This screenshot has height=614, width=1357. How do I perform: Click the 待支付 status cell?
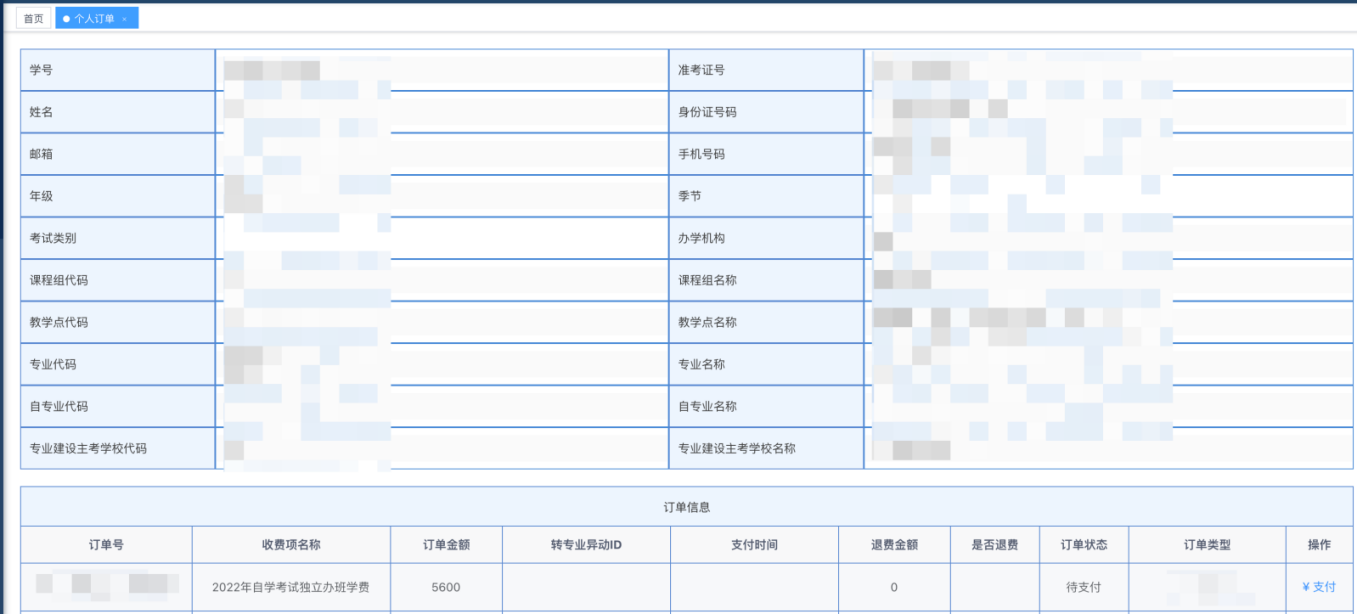tap(1084, 587)
